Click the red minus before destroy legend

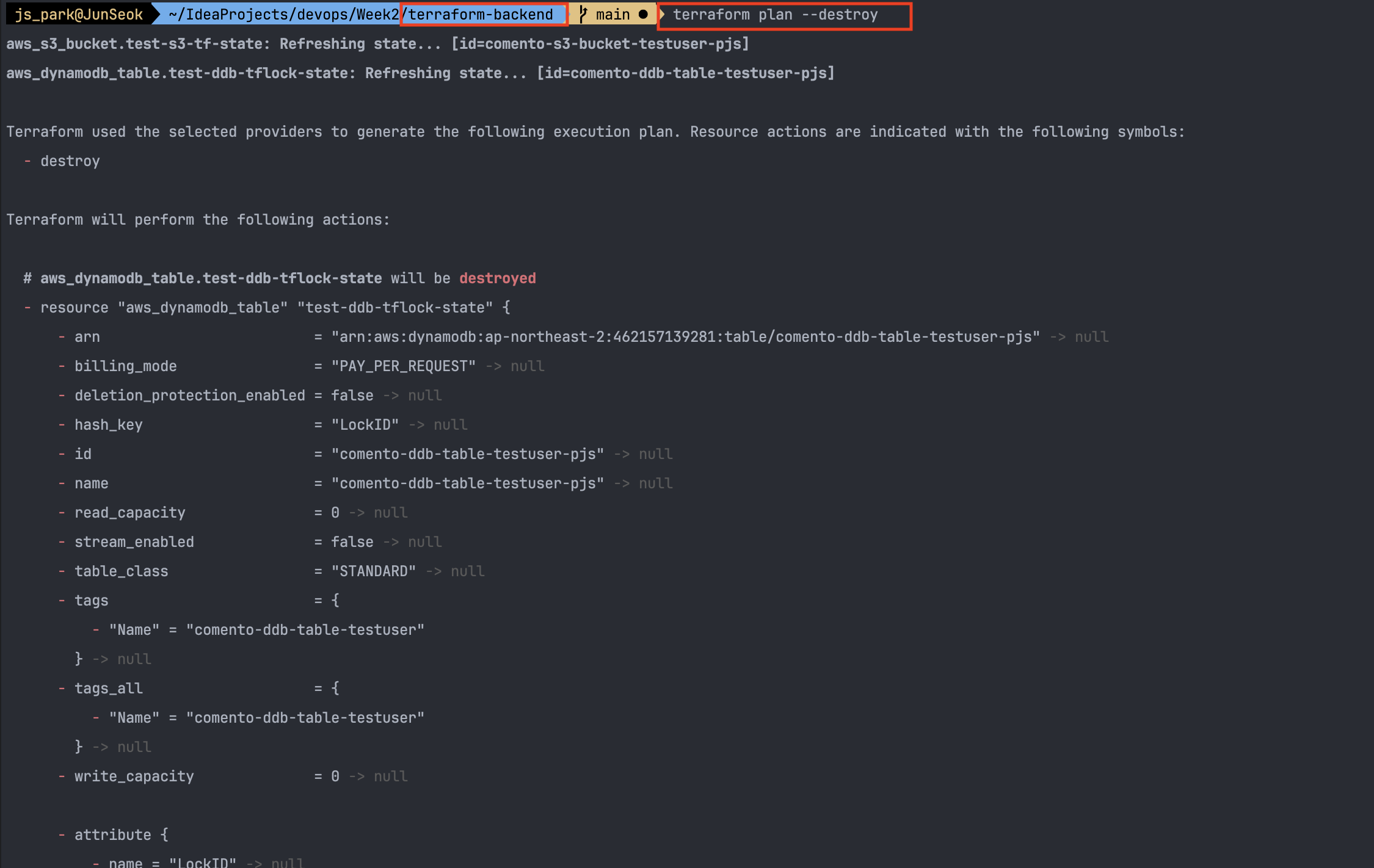[x=27, y=161]
